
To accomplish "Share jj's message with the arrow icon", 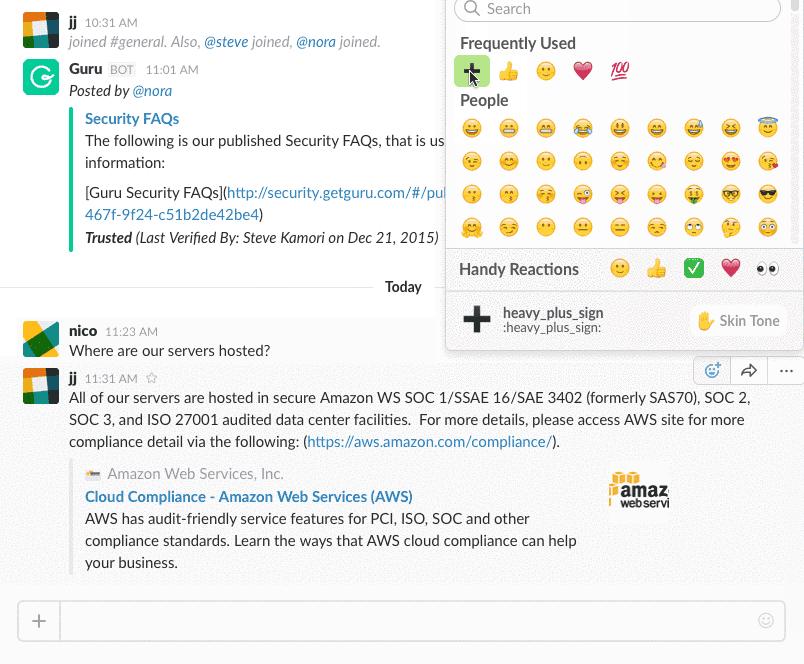I will [749, 370].
